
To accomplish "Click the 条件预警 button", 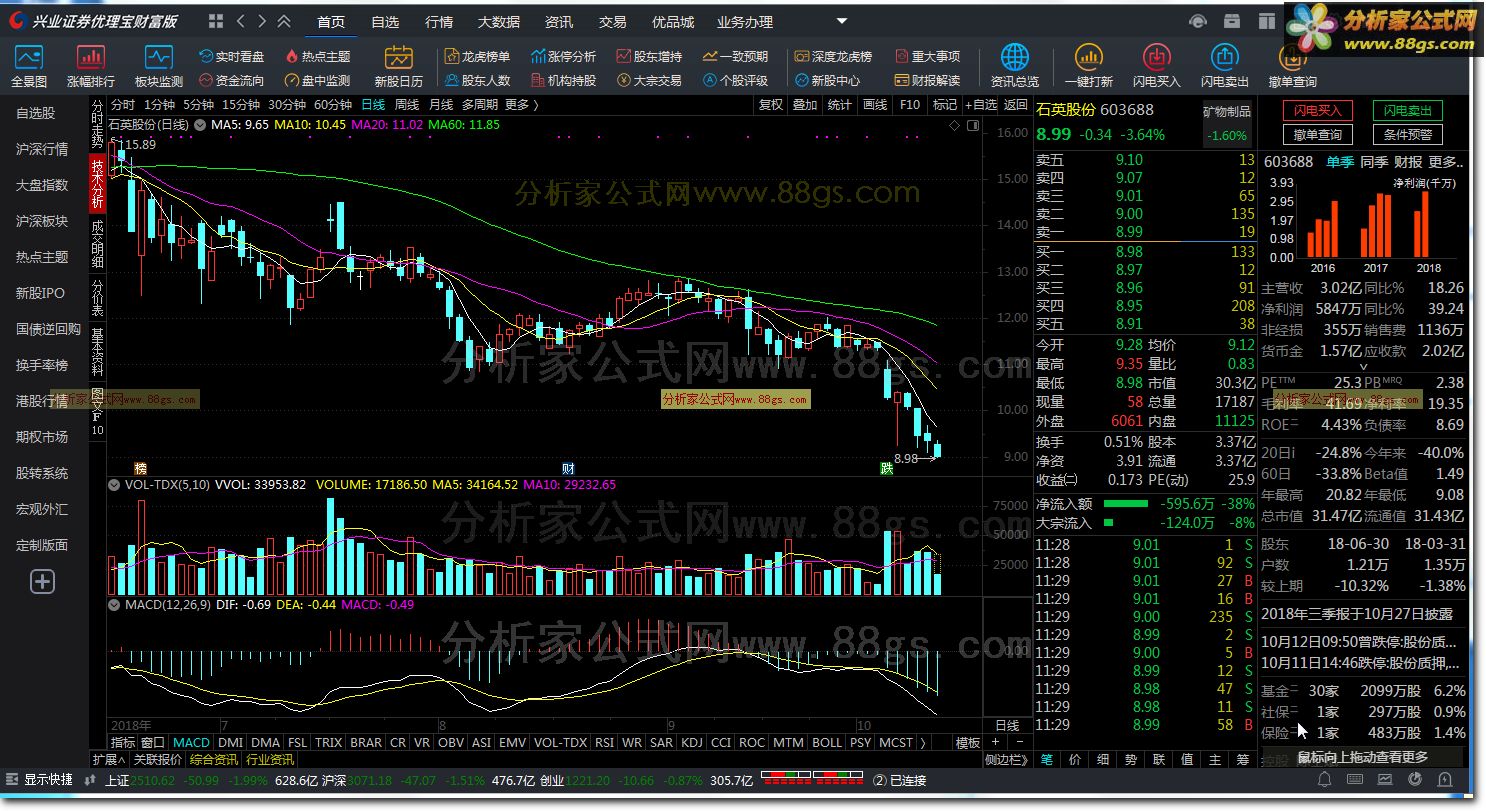I will click(1407, 134).
